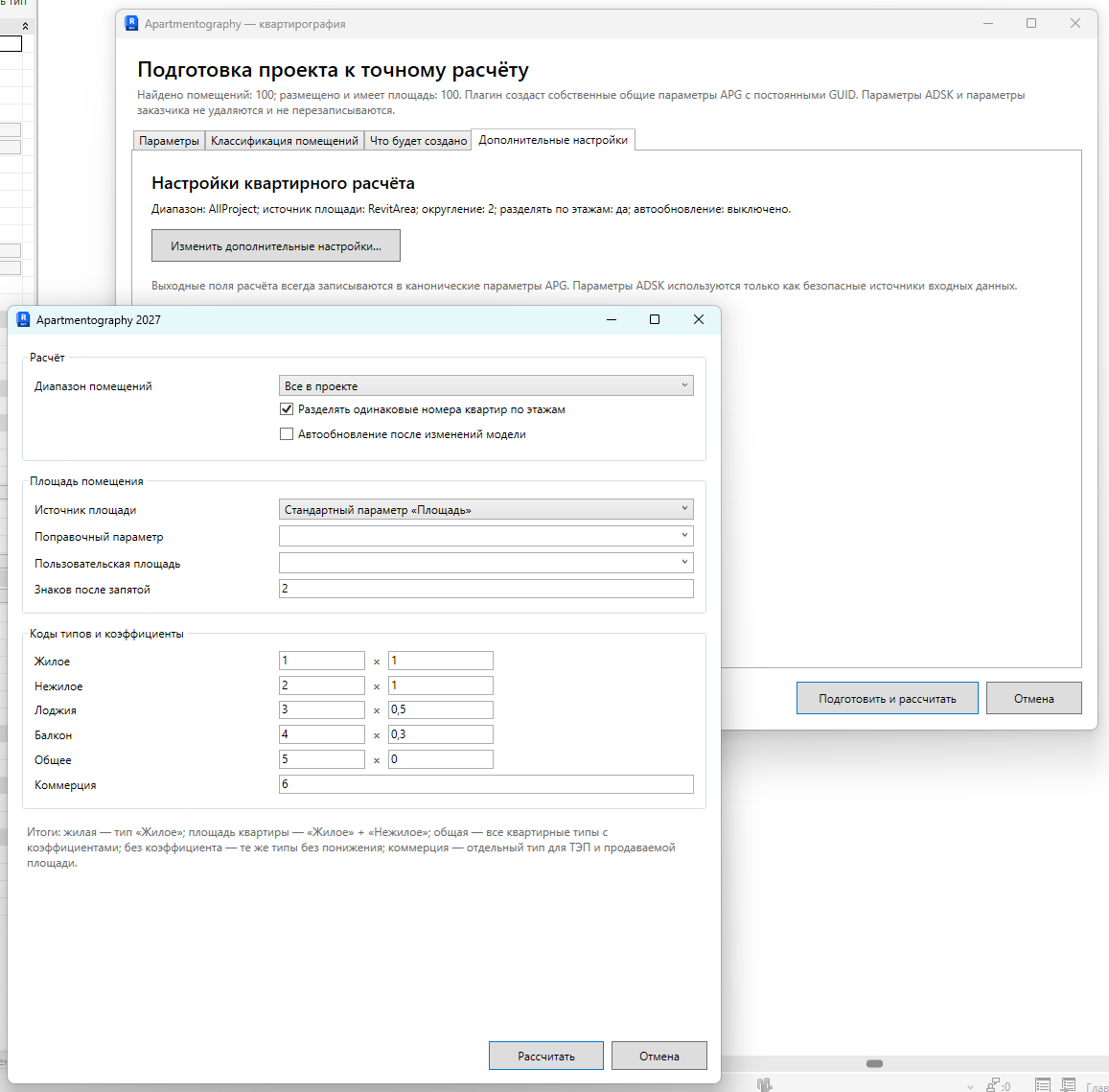
Task: Maximize the квартирография background window
Action: pos(1031,23)
